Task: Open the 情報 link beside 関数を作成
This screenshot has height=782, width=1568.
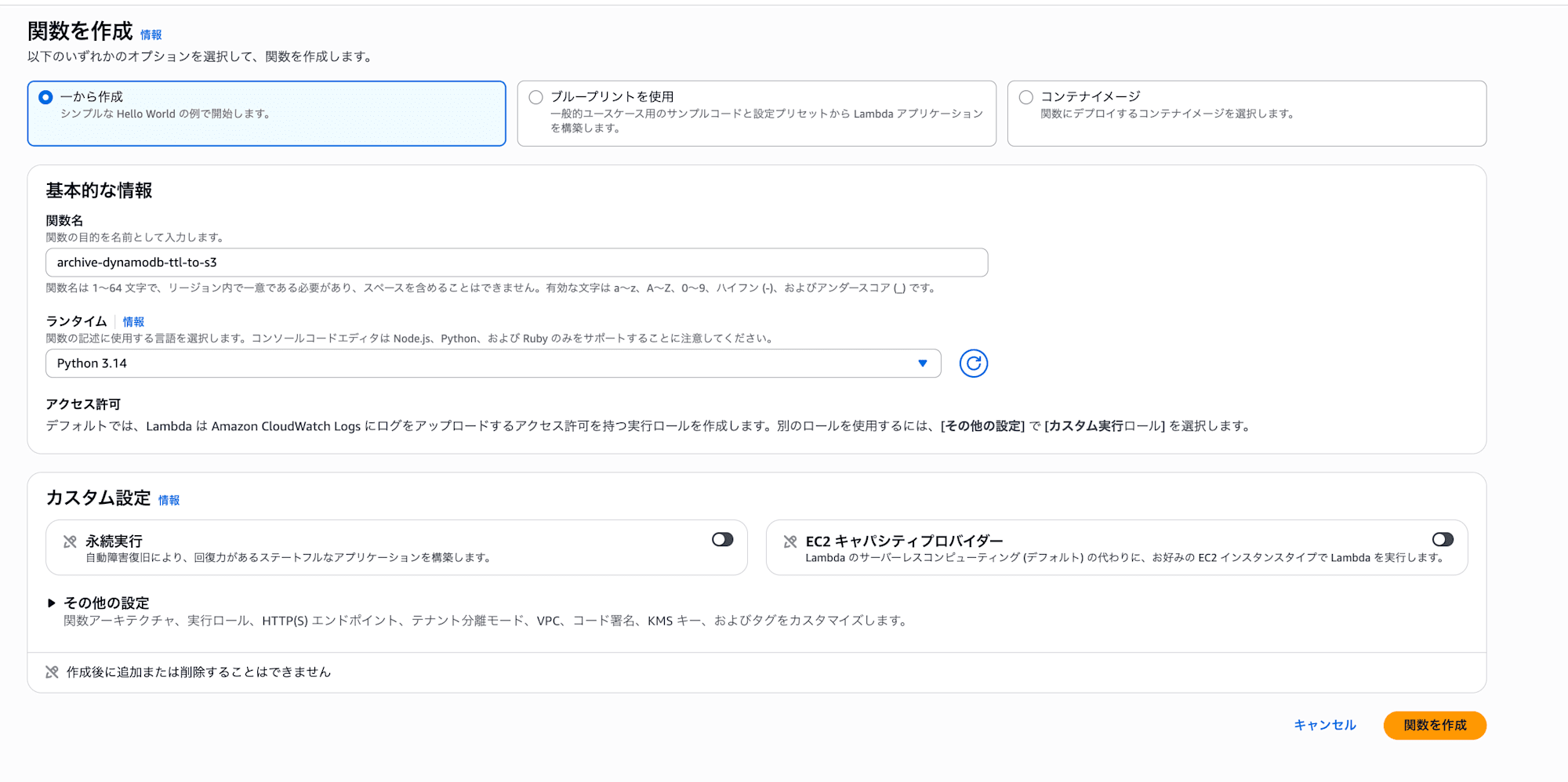Action: (x=151, y=34)
